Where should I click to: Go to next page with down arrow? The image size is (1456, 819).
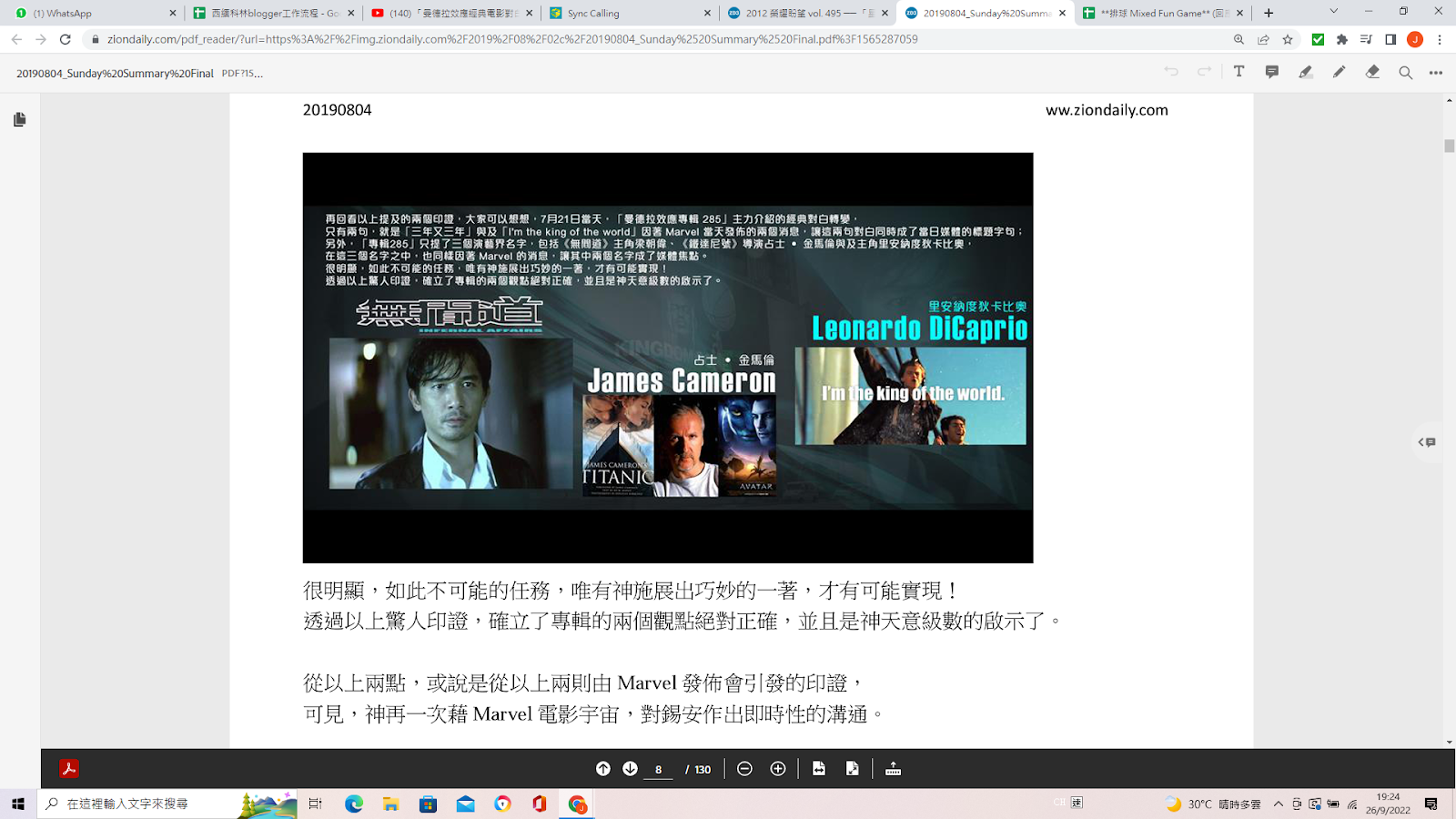[630, 769]
